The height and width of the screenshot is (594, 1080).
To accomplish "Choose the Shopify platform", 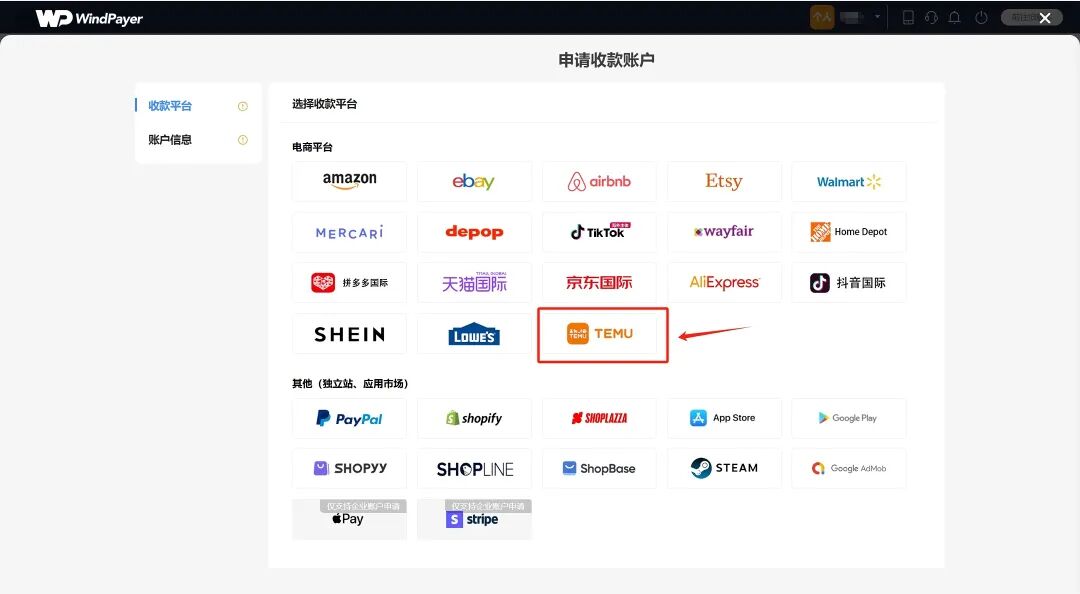I will click(x=474, y=418).
